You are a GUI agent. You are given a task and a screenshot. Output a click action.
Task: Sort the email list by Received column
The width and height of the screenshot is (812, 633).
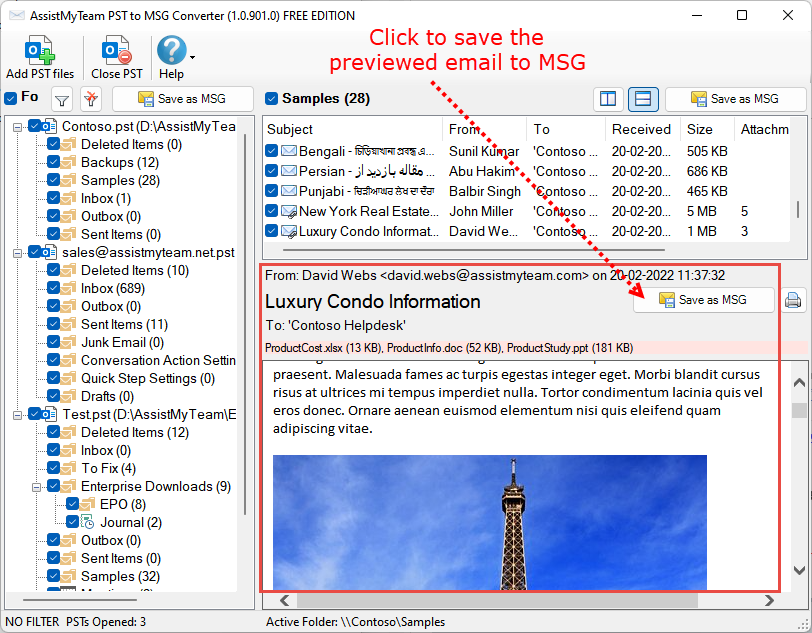(x=641, y=129)
